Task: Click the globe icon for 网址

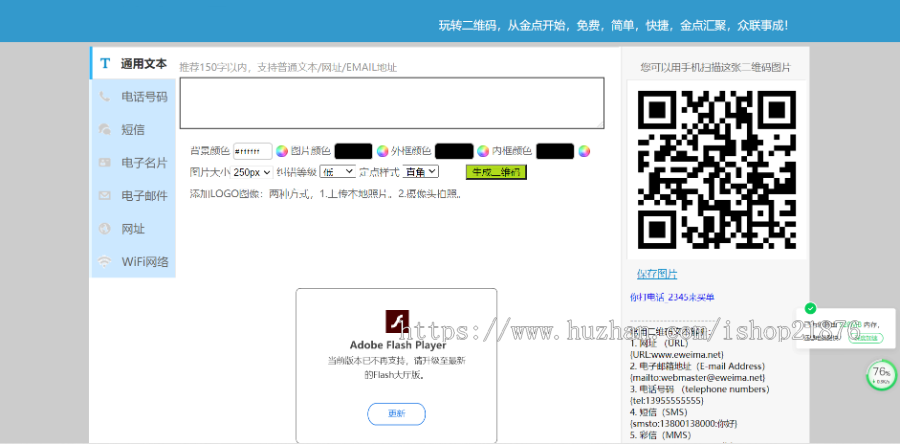Action: click(x=104, y=229)
